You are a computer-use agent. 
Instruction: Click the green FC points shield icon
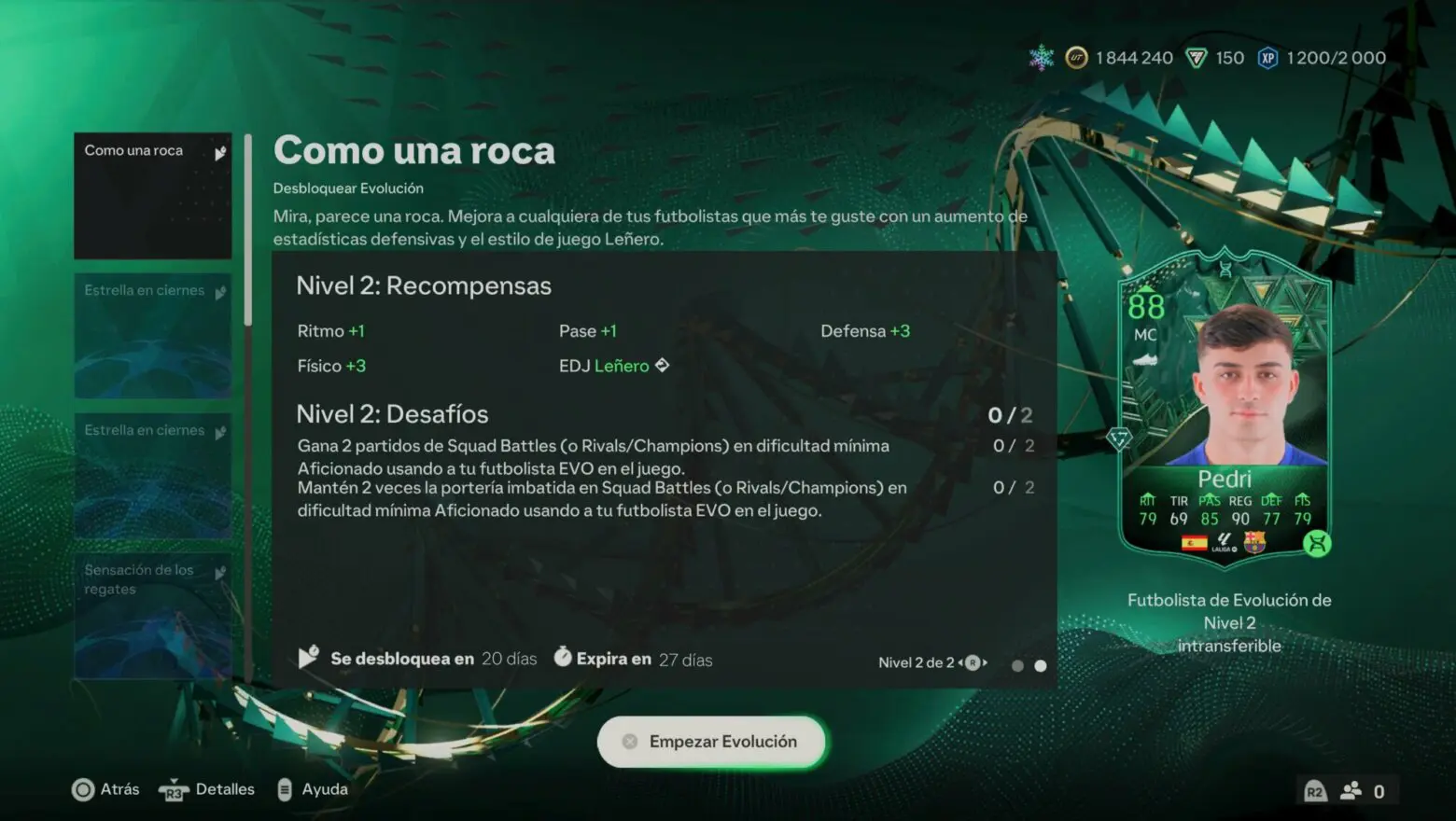click(1196, 58)
